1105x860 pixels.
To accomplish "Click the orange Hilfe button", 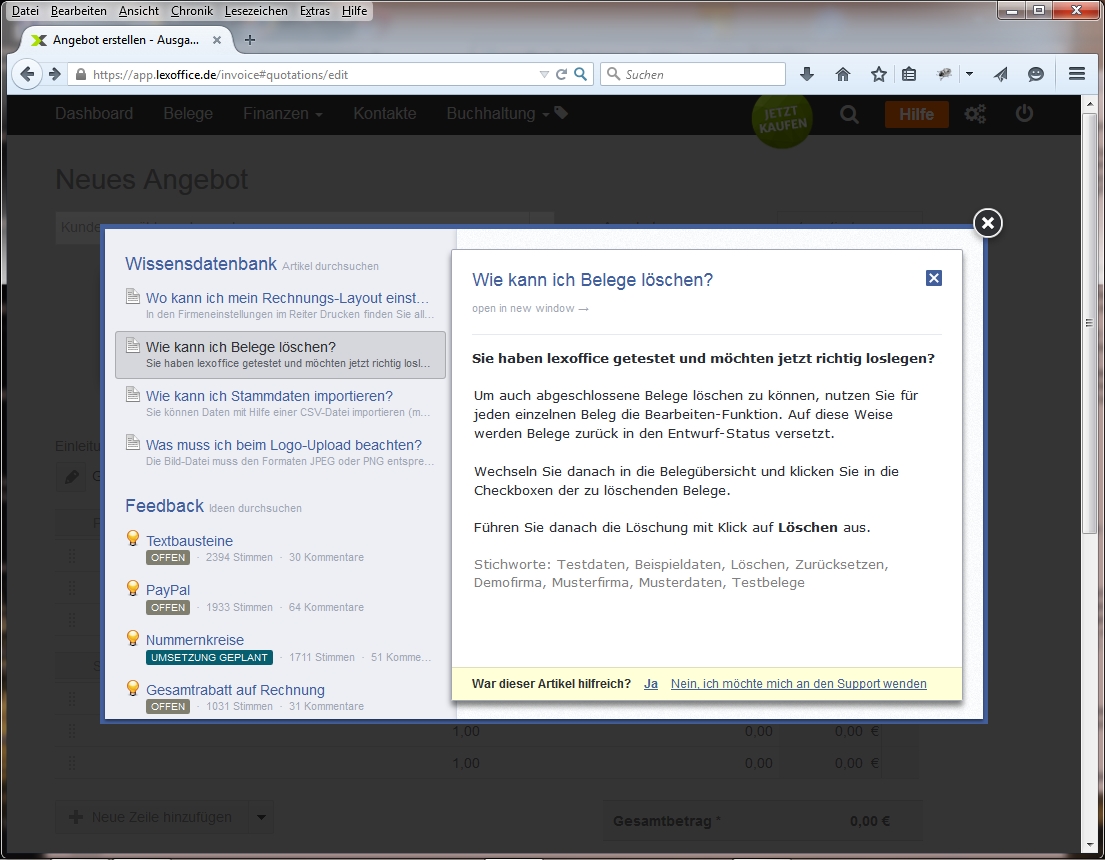I will [x=916, y=114].
